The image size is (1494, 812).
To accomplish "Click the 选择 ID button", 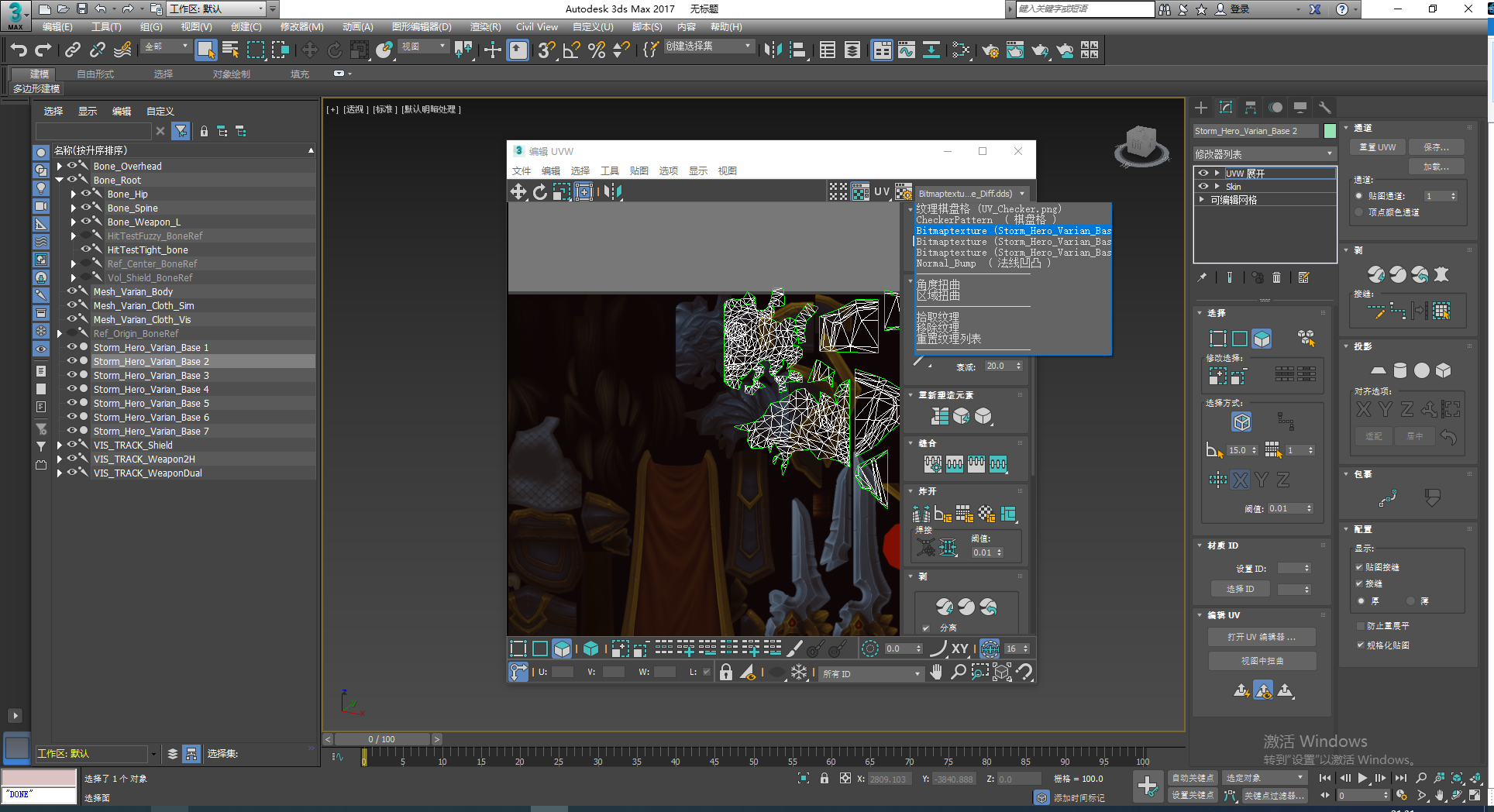I will 1240,589.
